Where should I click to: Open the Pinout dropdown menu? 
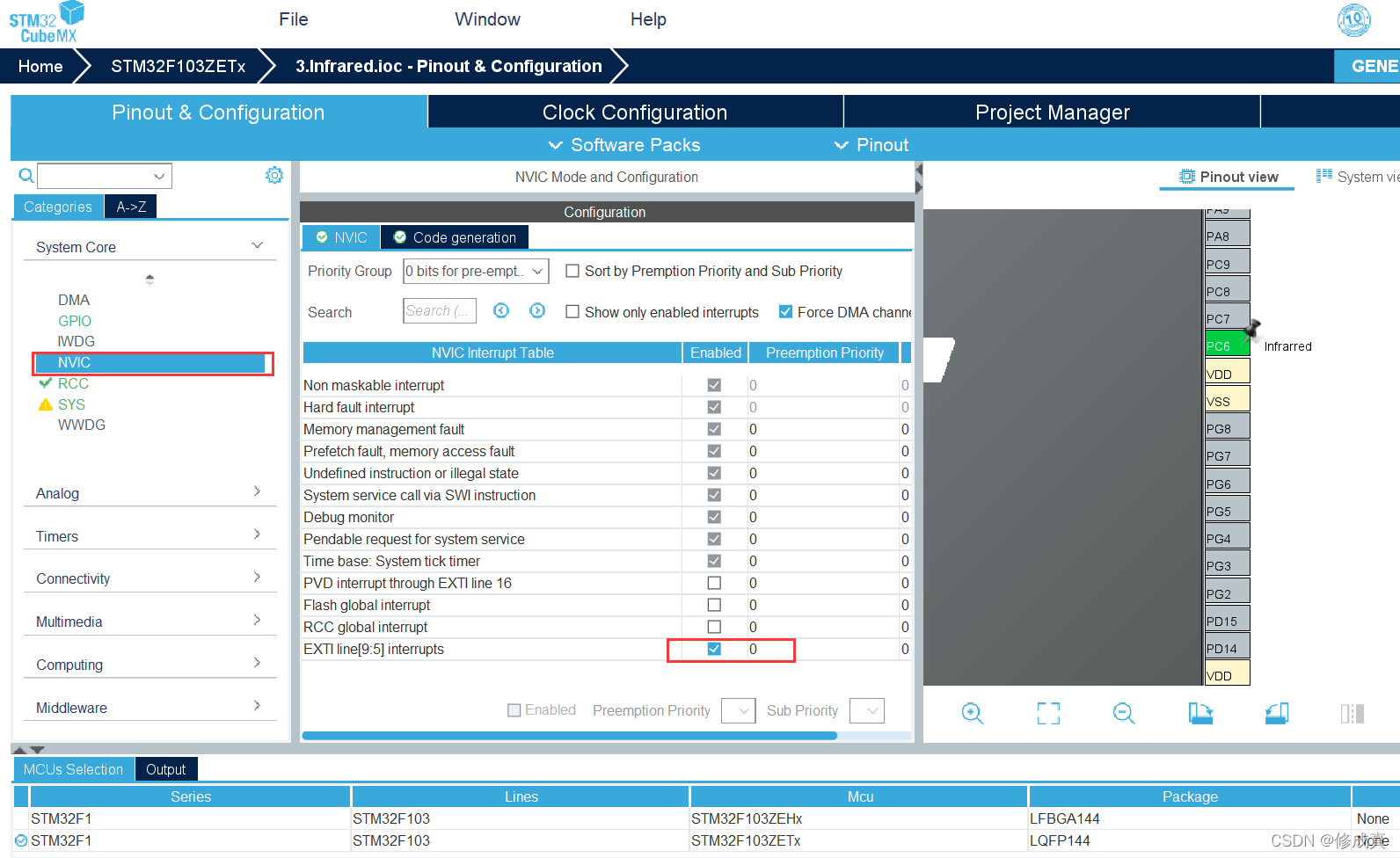point(871,145)
